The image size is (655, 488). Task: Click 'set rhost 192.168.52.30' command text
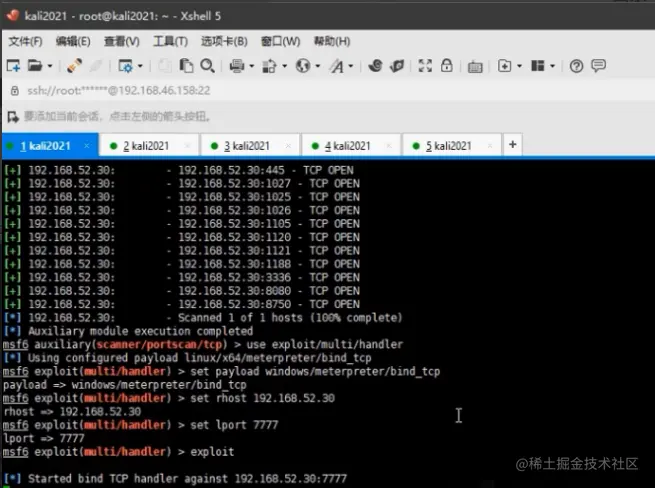[x=262, y=398]
